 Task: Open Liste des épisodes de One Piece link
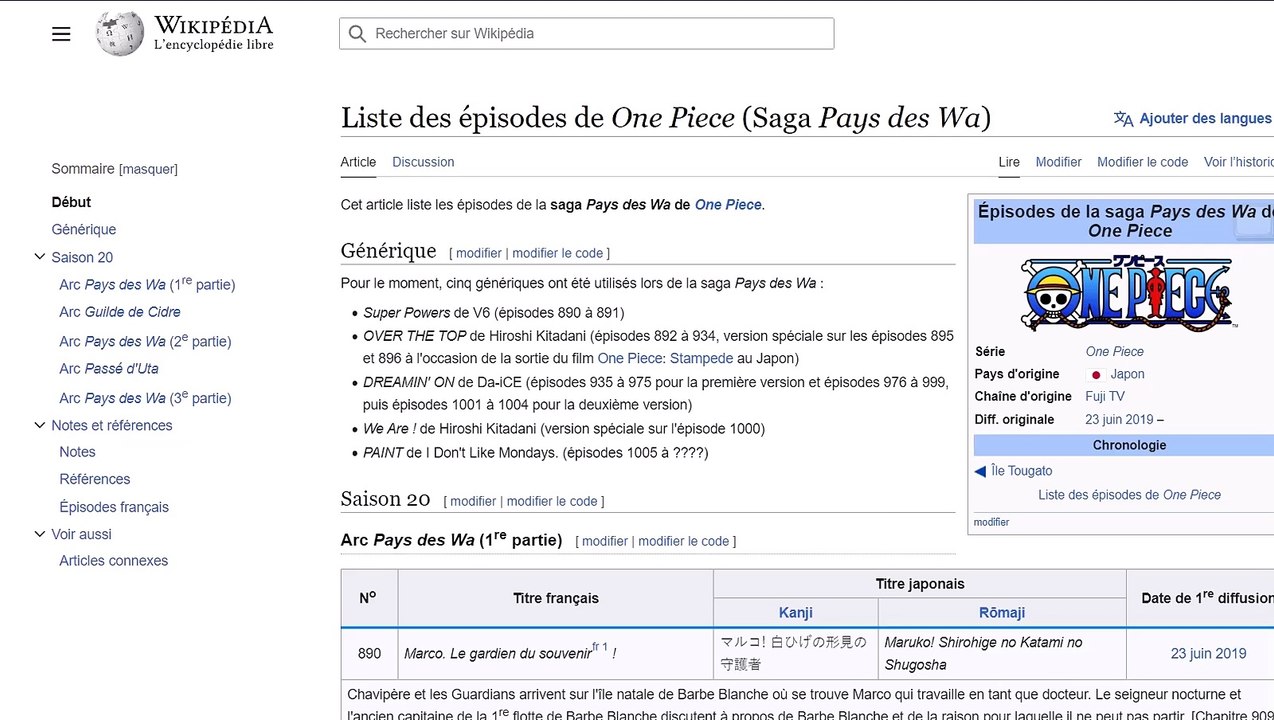(1129, 495)
